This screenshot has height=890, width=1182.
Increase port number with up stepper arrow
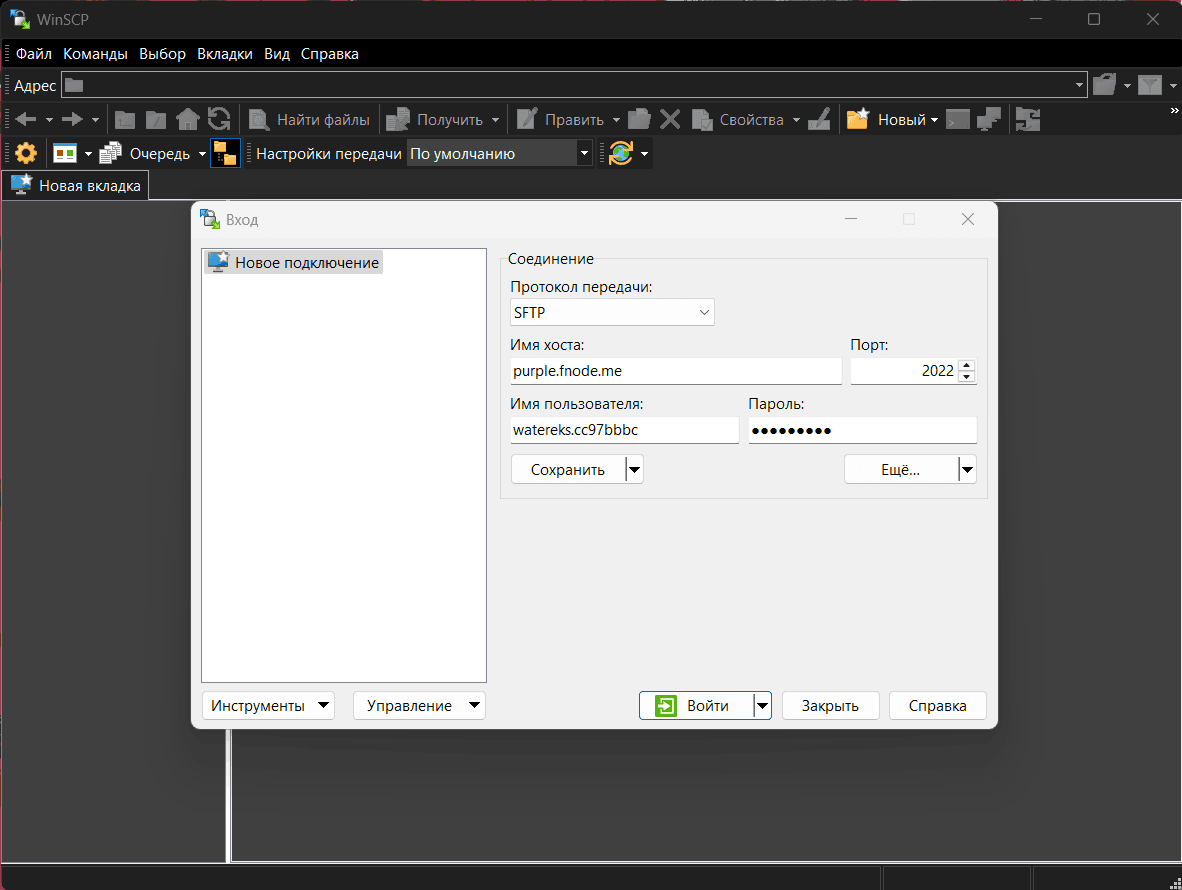(x=966, y=365)
